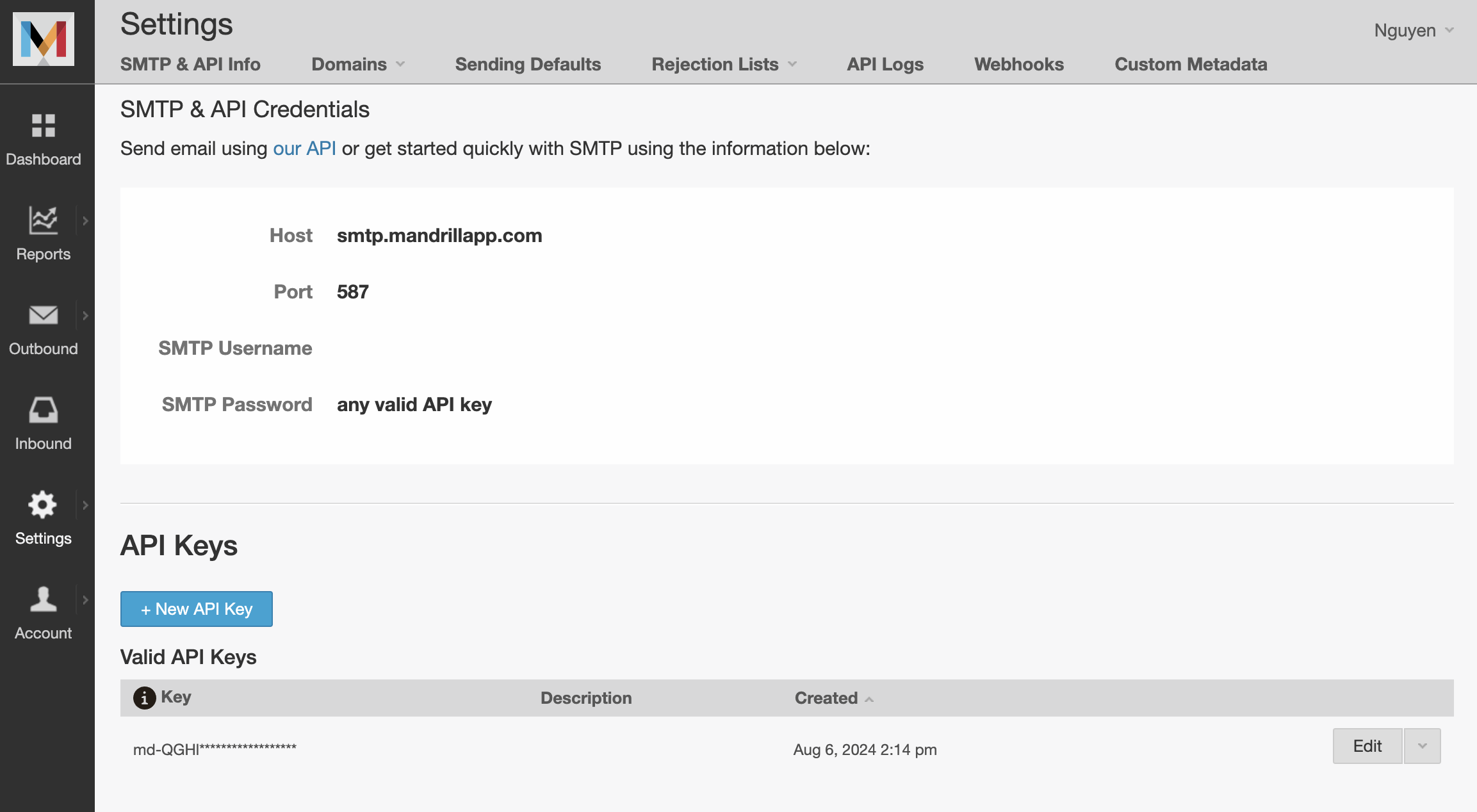Open the Dashboard sidebar icon
1477x812 pixels.
click(44, 126)
